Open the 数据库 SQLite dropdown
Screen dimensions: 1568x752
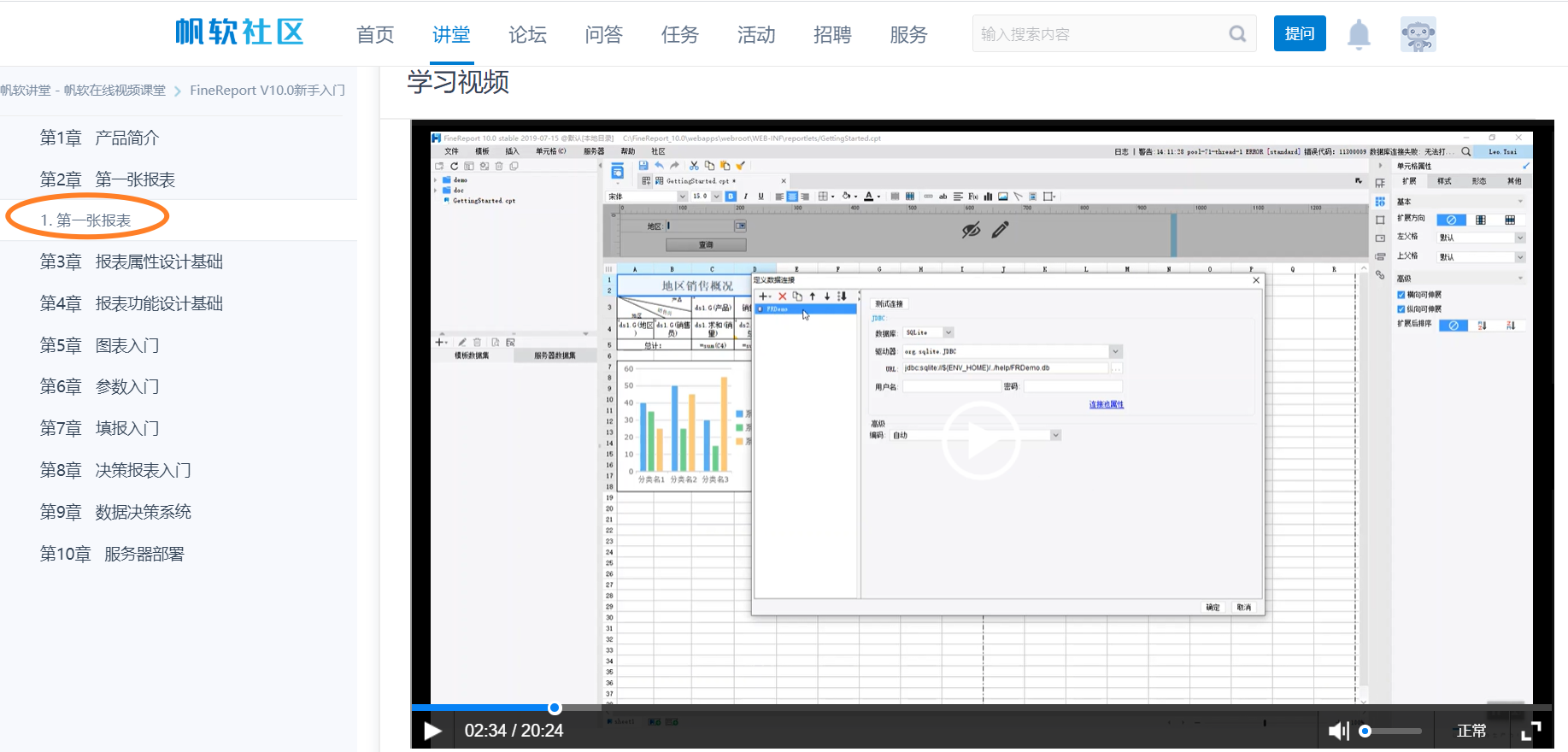tap(948, 332)
